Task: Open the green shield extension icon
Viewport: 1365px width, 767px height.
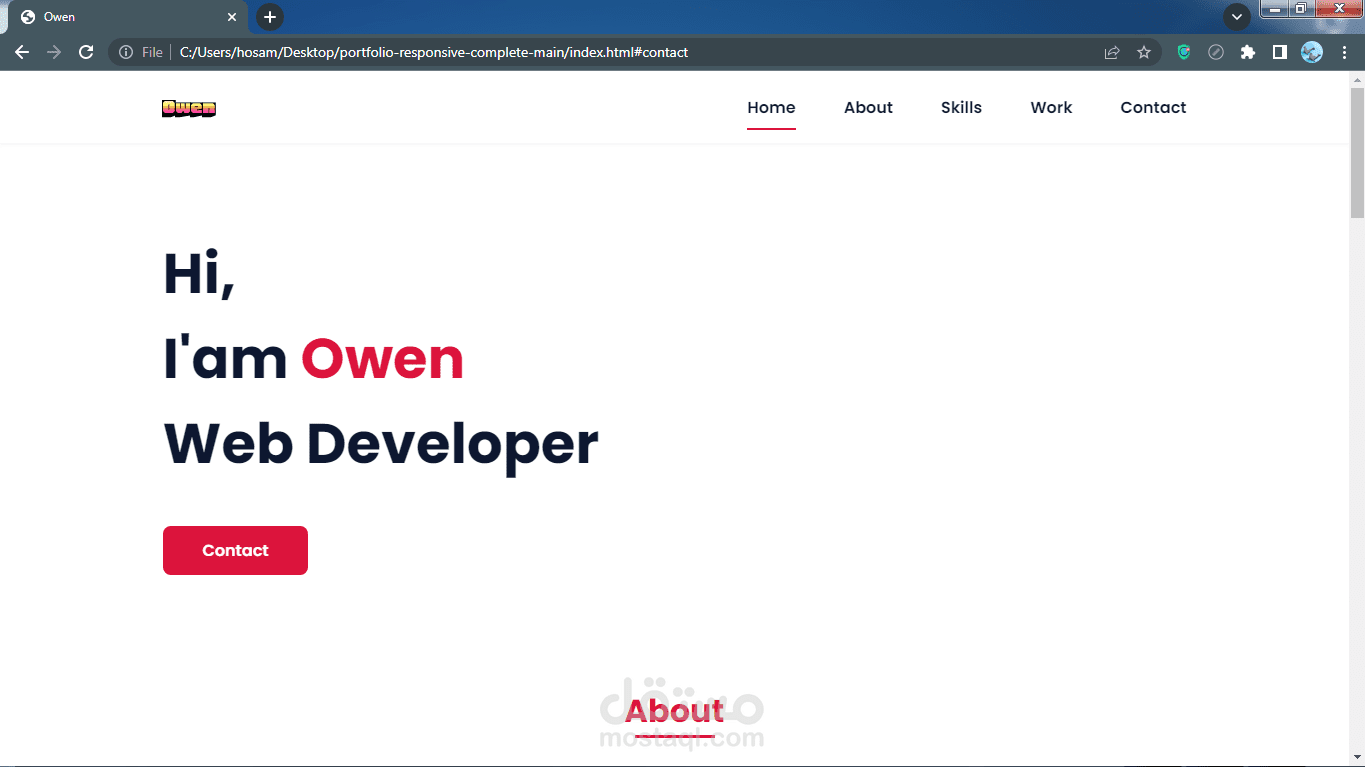Action: click(1184, 52)
